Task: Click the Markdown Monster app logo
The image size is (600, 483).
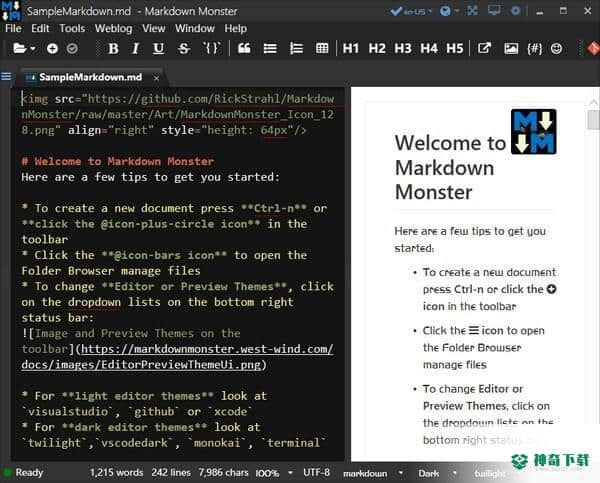Action: pos(11,11)
